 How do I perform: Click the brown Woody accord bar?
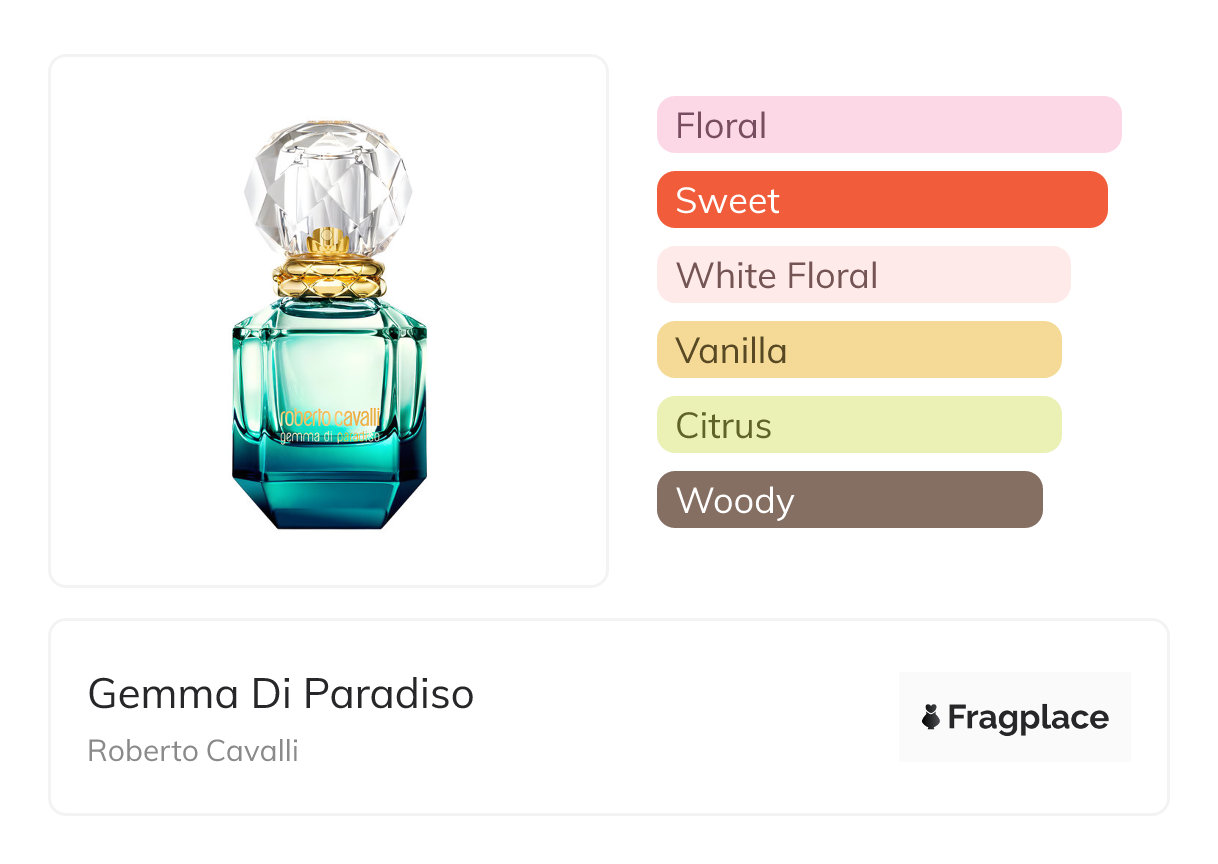(x=849, y=500)
